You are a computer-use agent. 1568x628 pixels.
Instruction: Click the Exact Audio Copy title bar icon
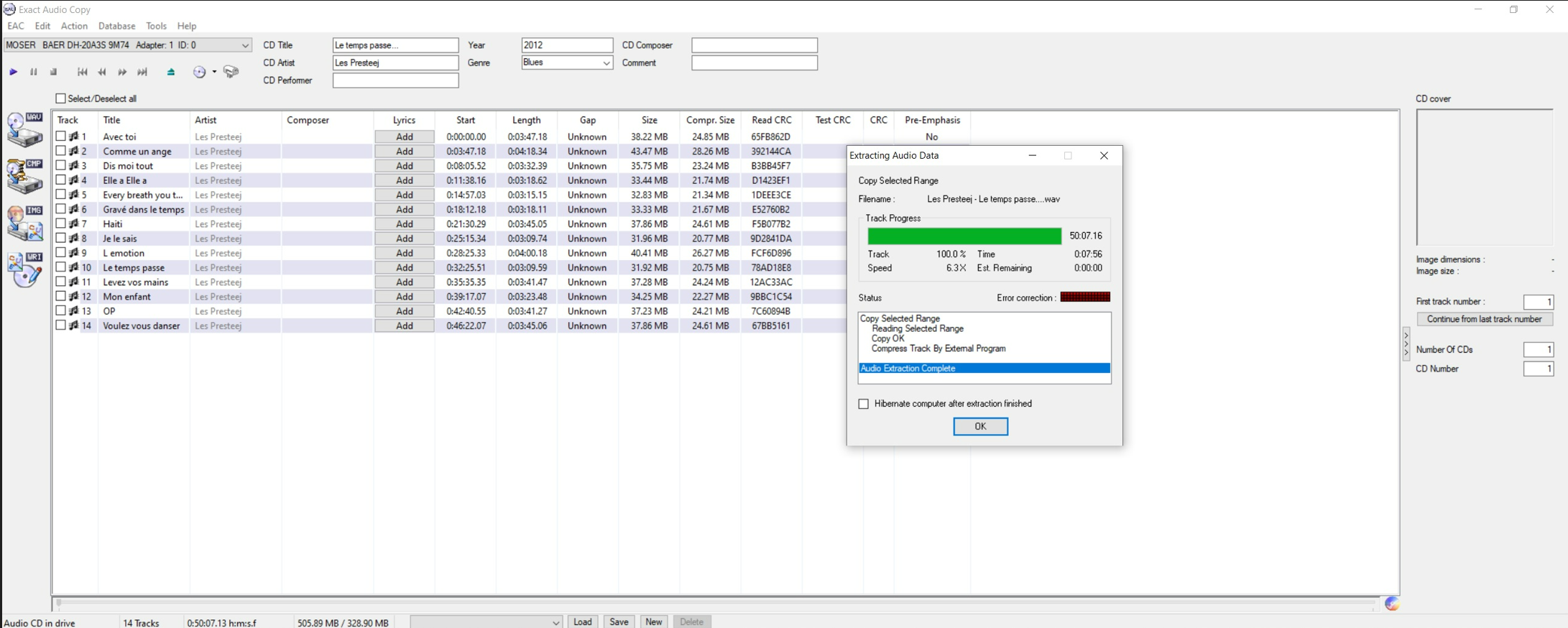[9, 9]
